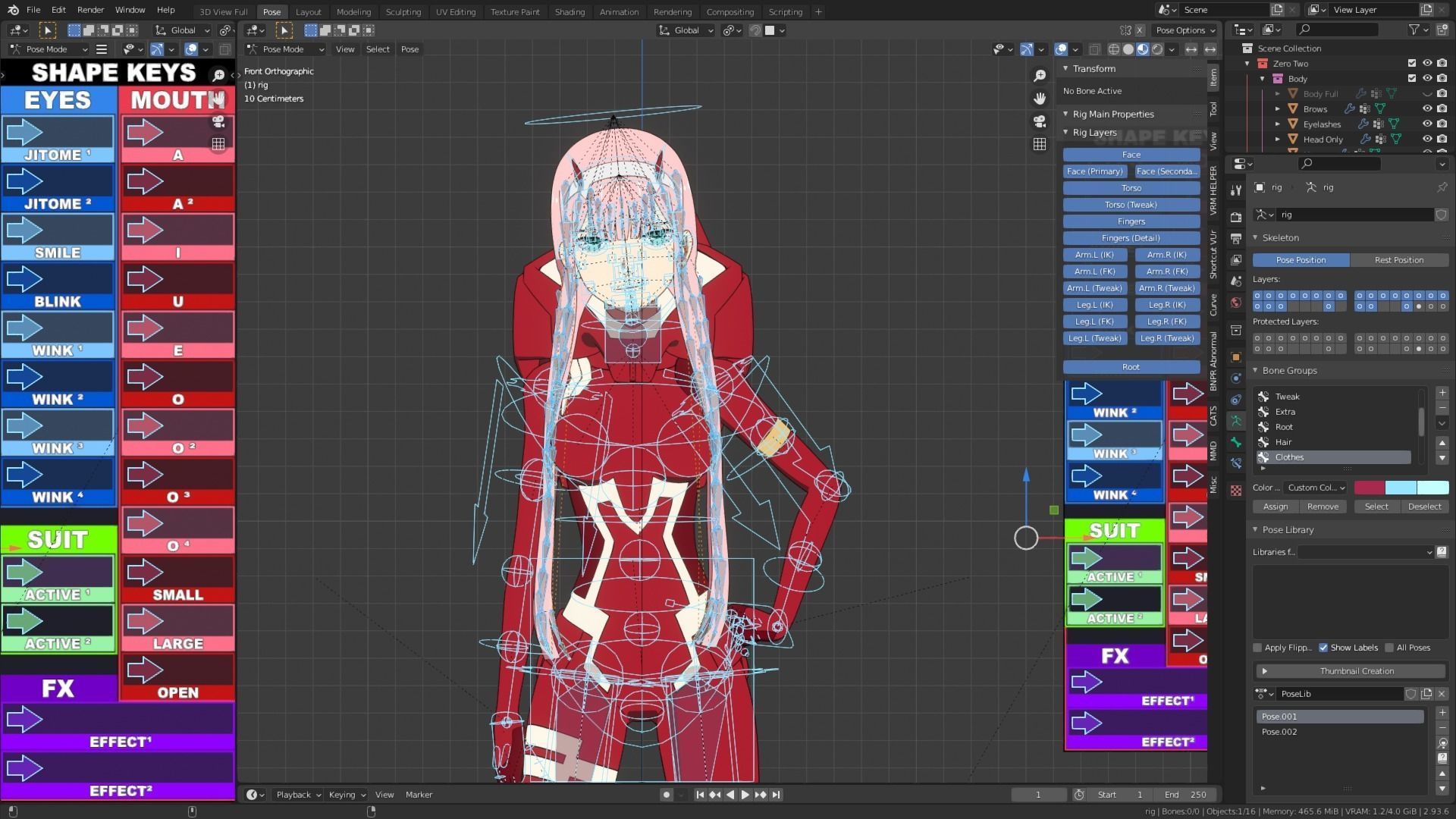Open the outliner filter dropdown
The width and height of the screenshot is (1456, 819).
point(1418,30)
